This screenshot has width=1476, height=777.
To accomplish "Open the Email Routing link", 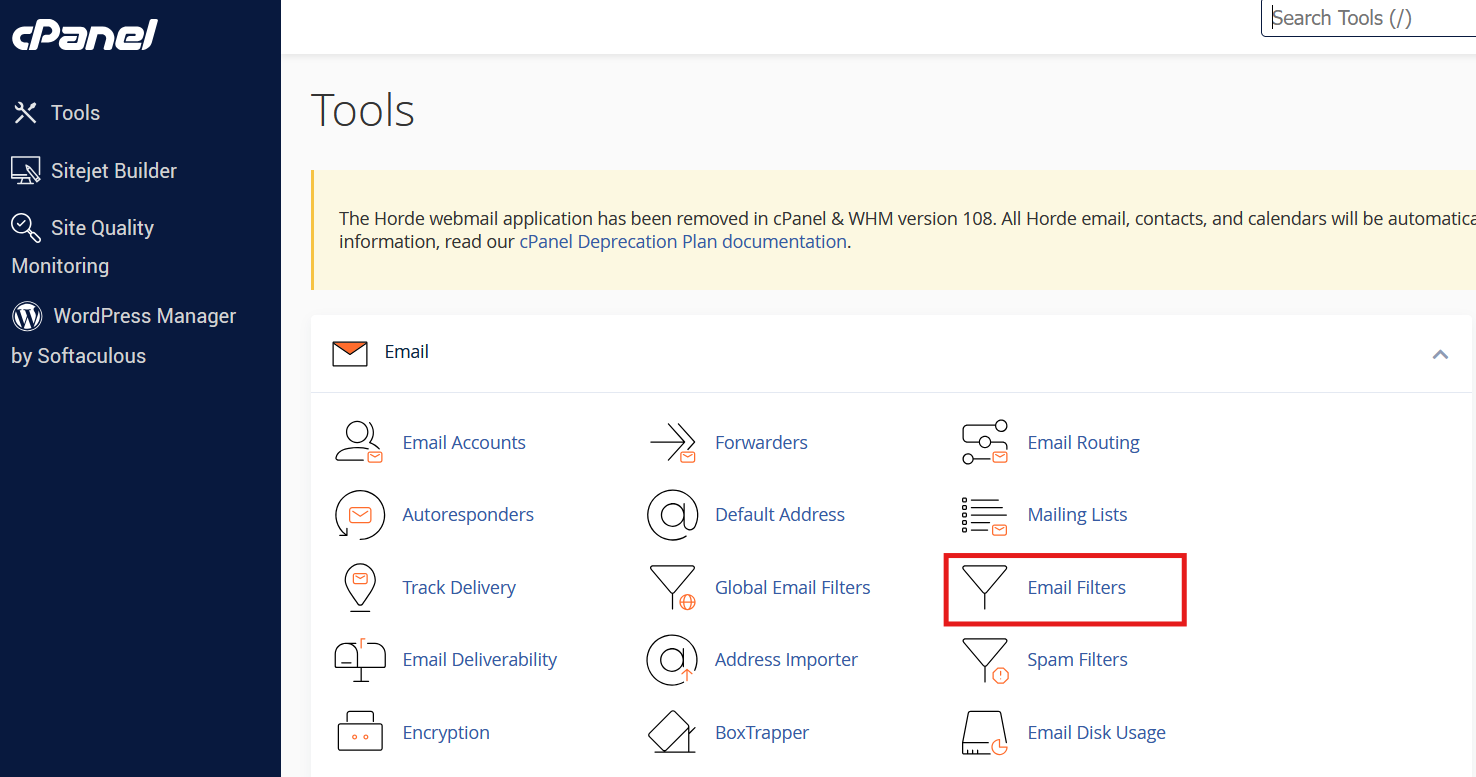I will [1083, 443].
